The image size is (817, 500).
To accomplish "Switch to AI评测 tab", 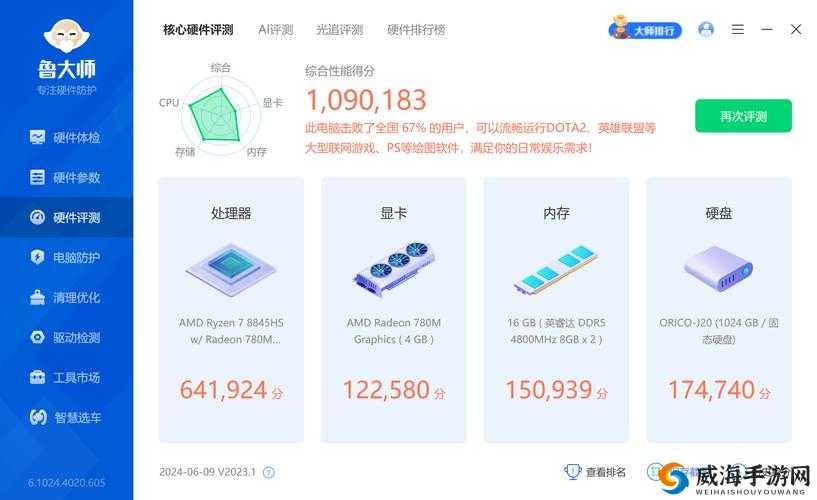I will pyautogui.click(x=276, y=30).
